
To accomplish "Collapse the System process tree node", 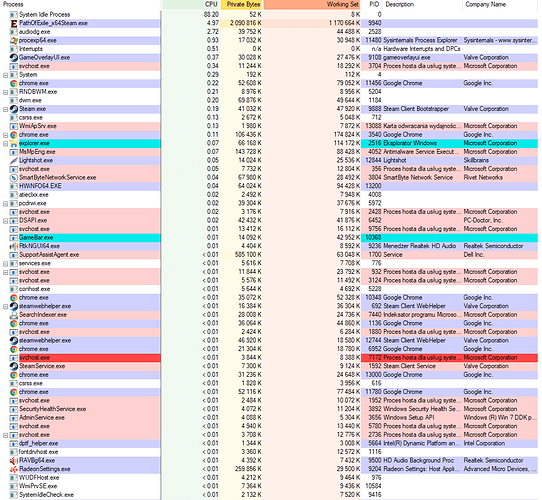I will point(5,75).
